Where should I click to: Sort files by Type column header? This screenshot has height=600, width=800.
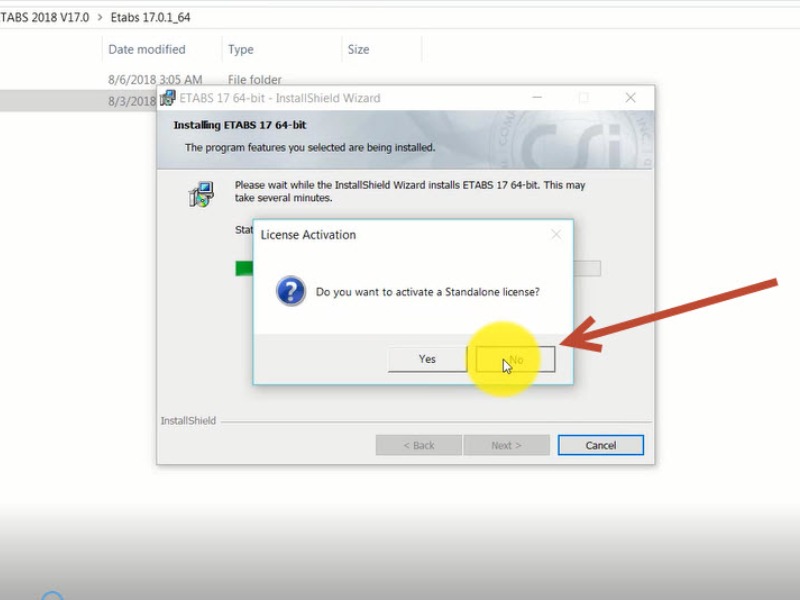241,49
